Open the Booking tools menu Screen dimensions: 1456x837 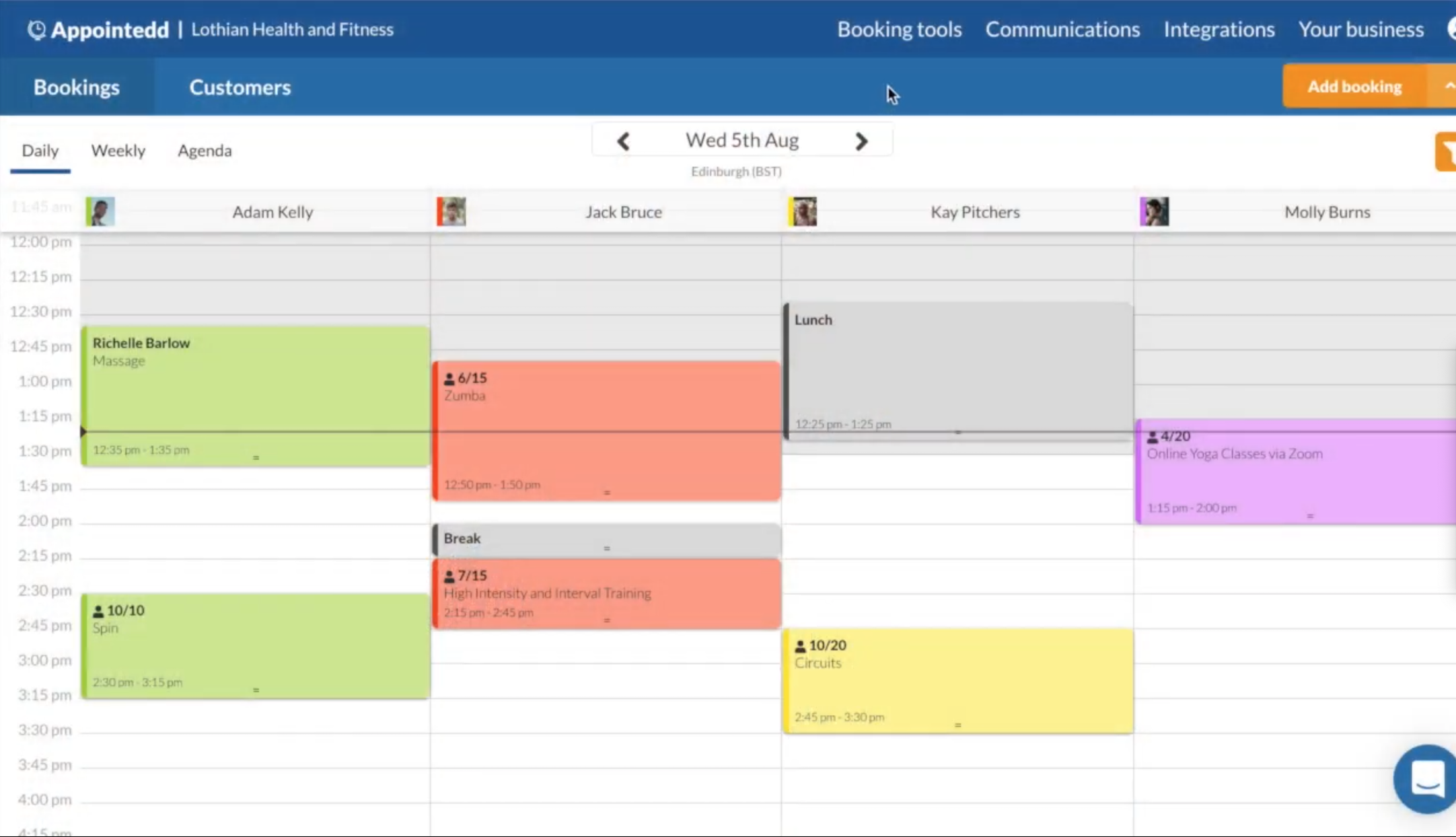pyautogui.click(x=899, y=30)
